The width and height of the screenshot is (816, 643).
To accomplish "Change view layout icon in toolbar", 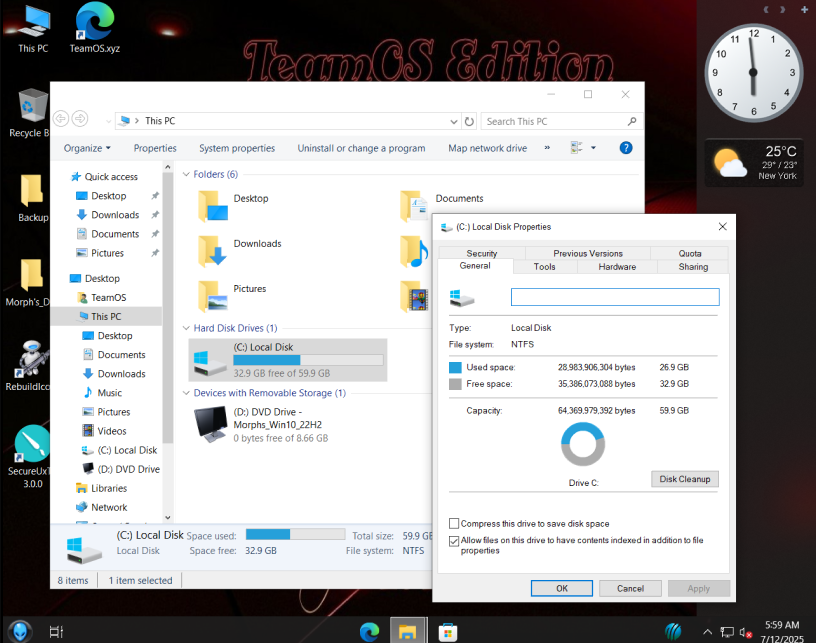I will tap(576, 148).
